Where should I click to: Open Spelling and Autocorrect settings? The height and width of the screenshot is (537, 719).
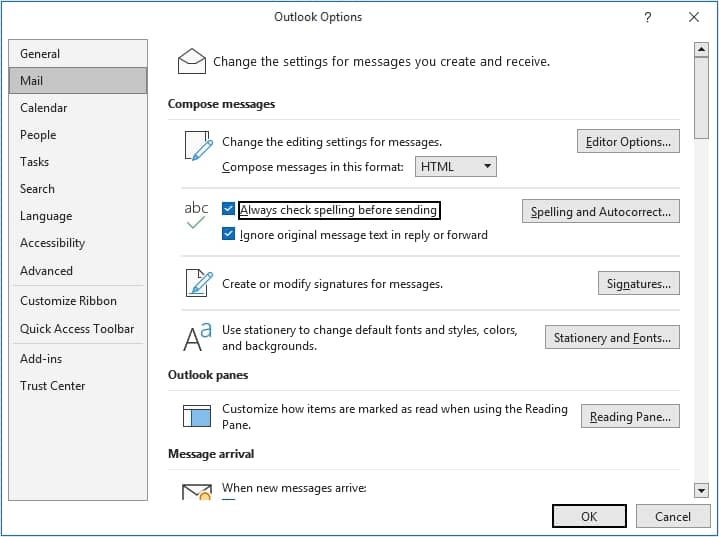[601, 211]
